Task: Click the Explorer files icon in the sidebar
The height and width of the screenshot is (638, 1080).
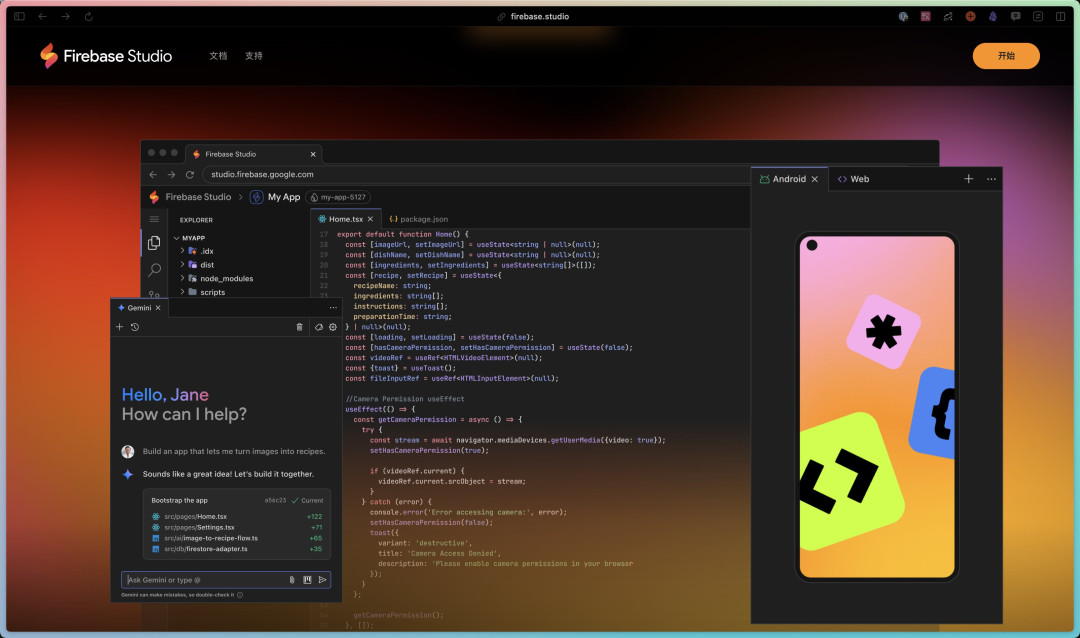Action: click(x=154, y=243)
